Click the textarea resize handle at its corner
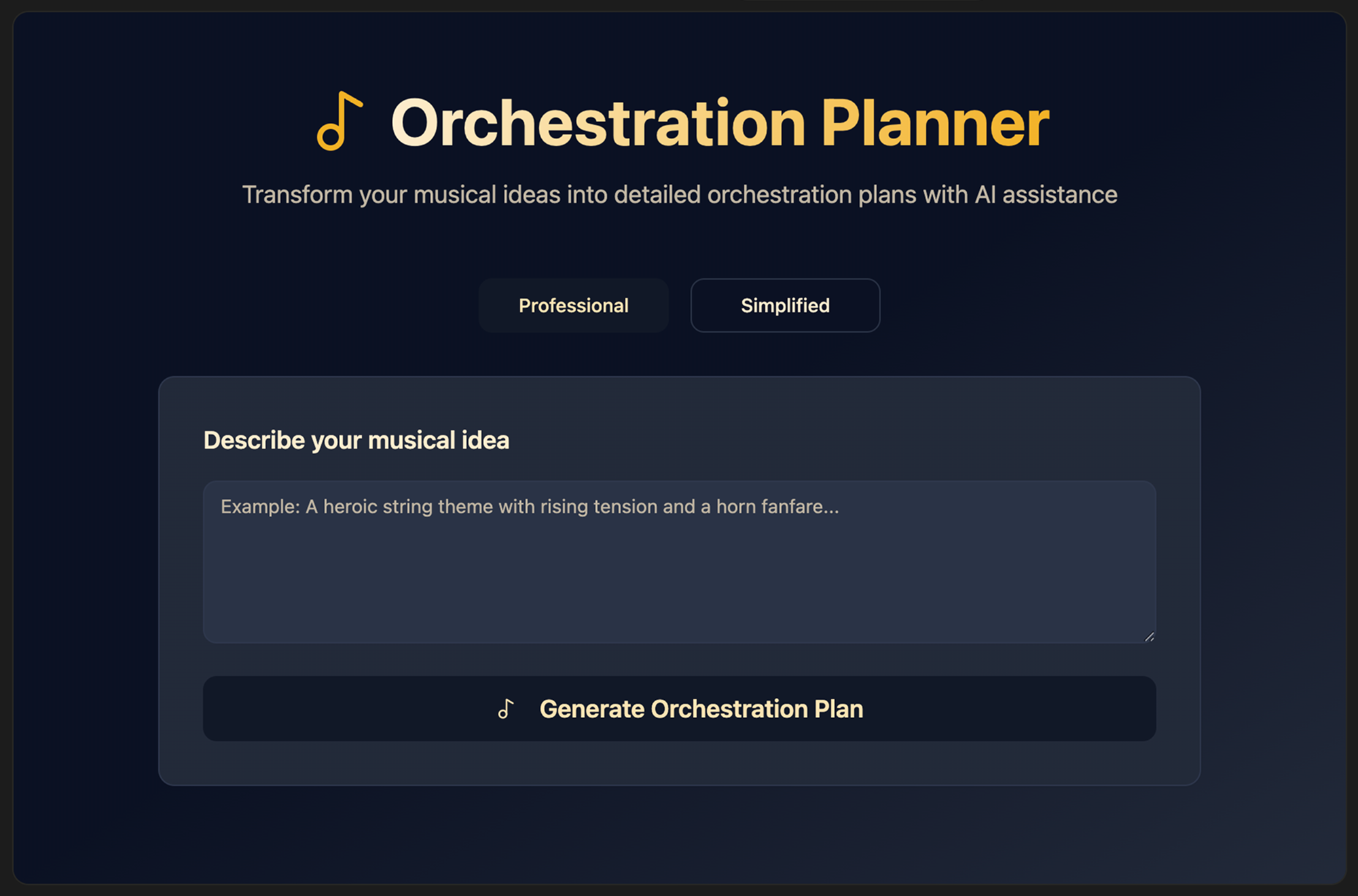The image size is (1358, 896). tap(1150, 637)
